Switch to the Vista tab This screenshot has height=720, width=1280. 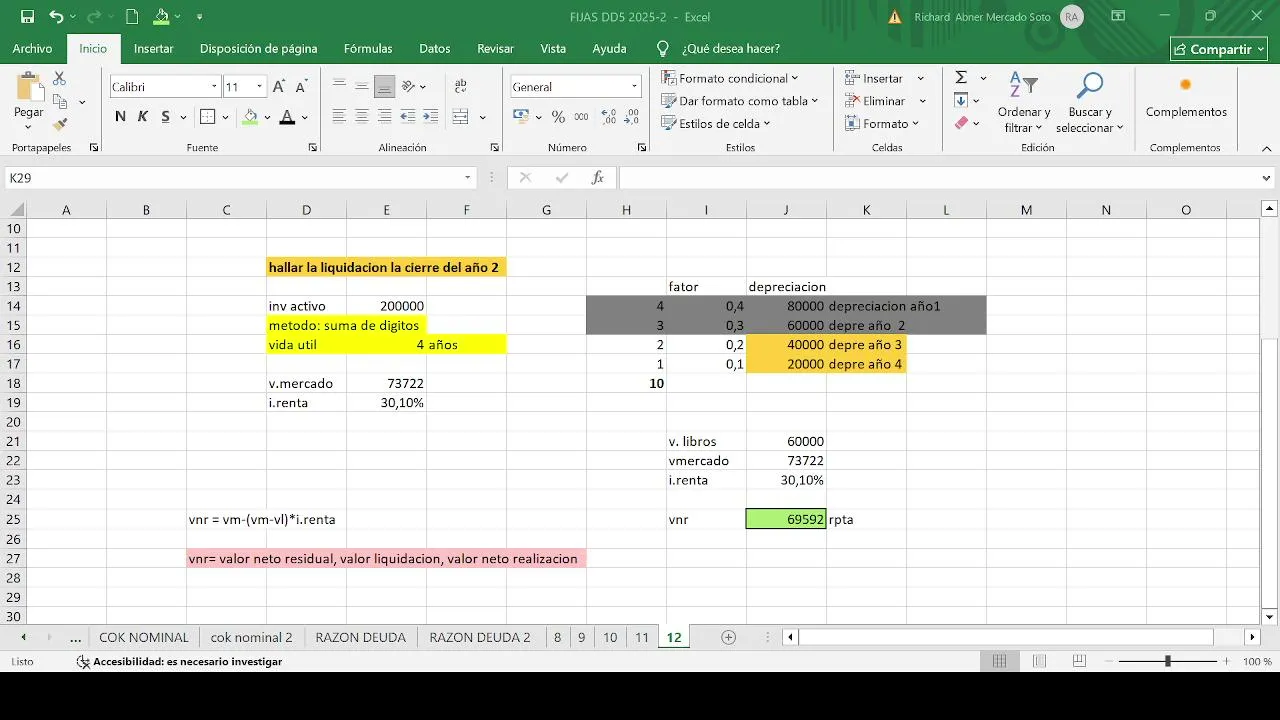[553, 48]
